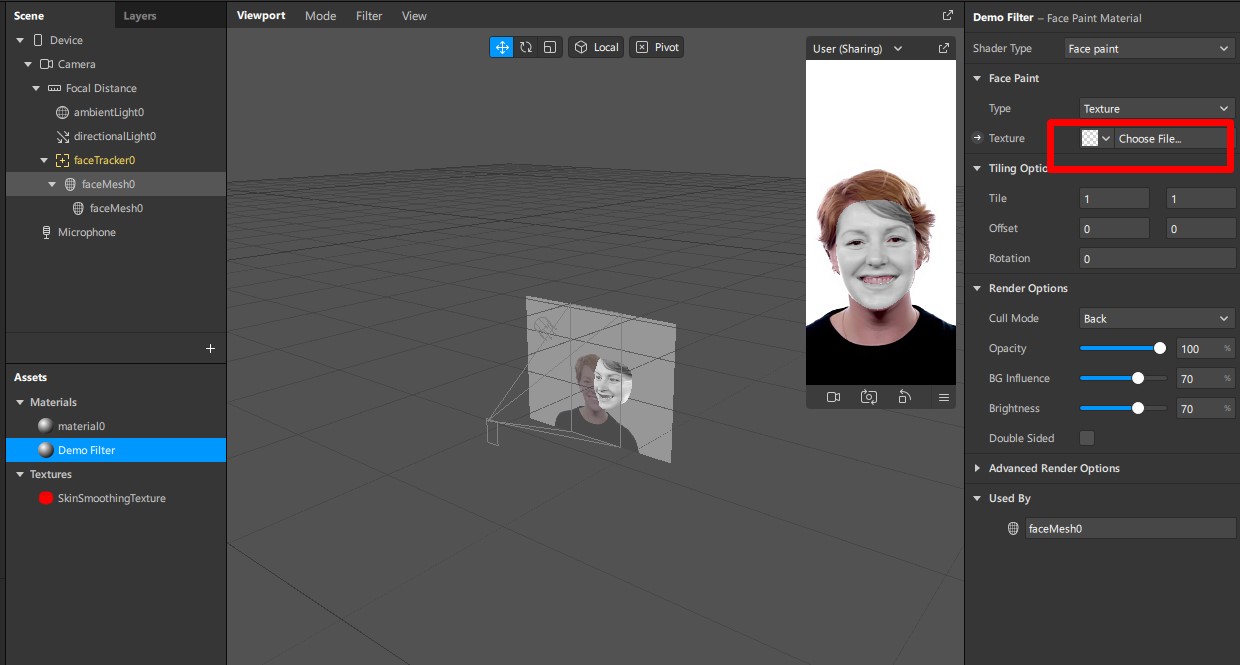Select directionalLight0 in the Scene tree

(x=116, y=136)
